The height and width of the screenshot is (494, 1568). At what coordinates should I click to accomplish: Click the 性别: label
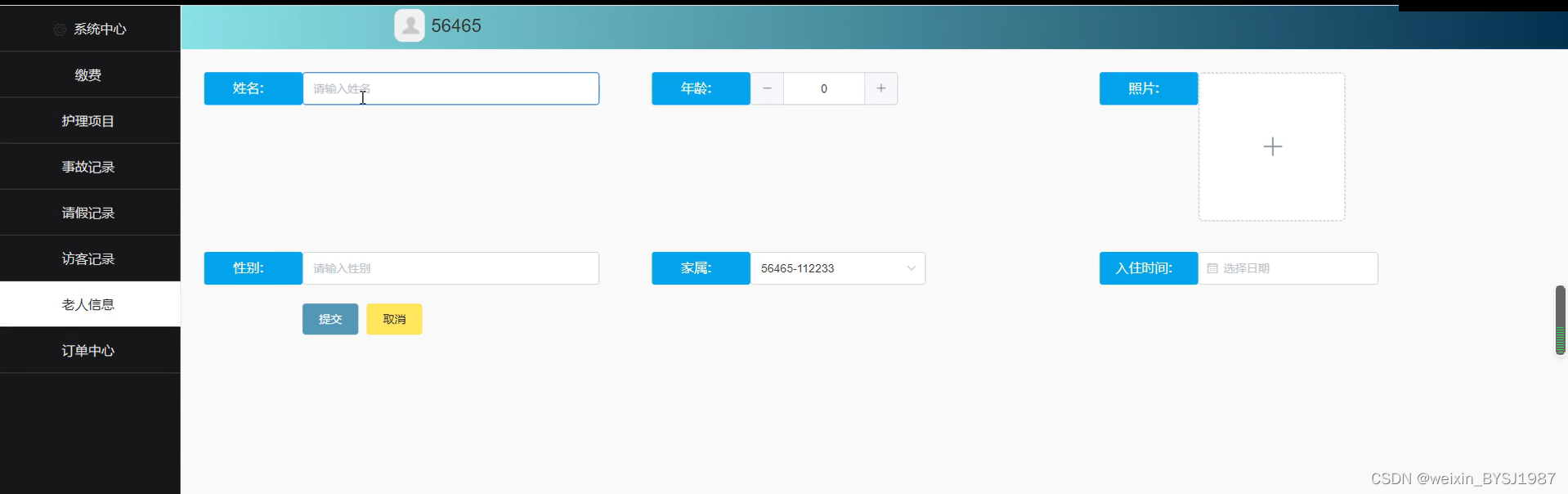(x=253, y=268)
